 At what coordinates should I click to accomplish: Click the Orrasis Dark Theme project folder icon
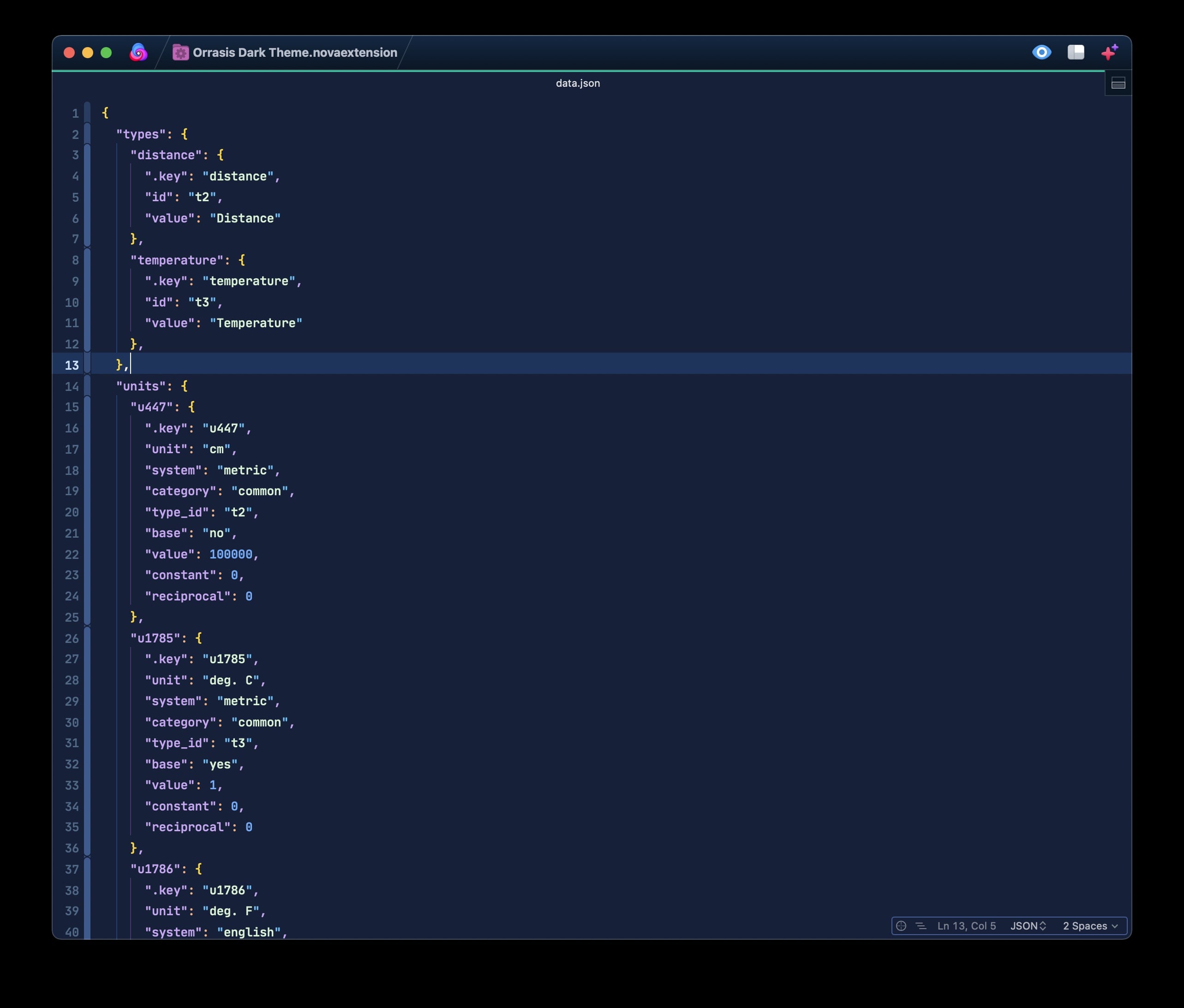[180, 53]
